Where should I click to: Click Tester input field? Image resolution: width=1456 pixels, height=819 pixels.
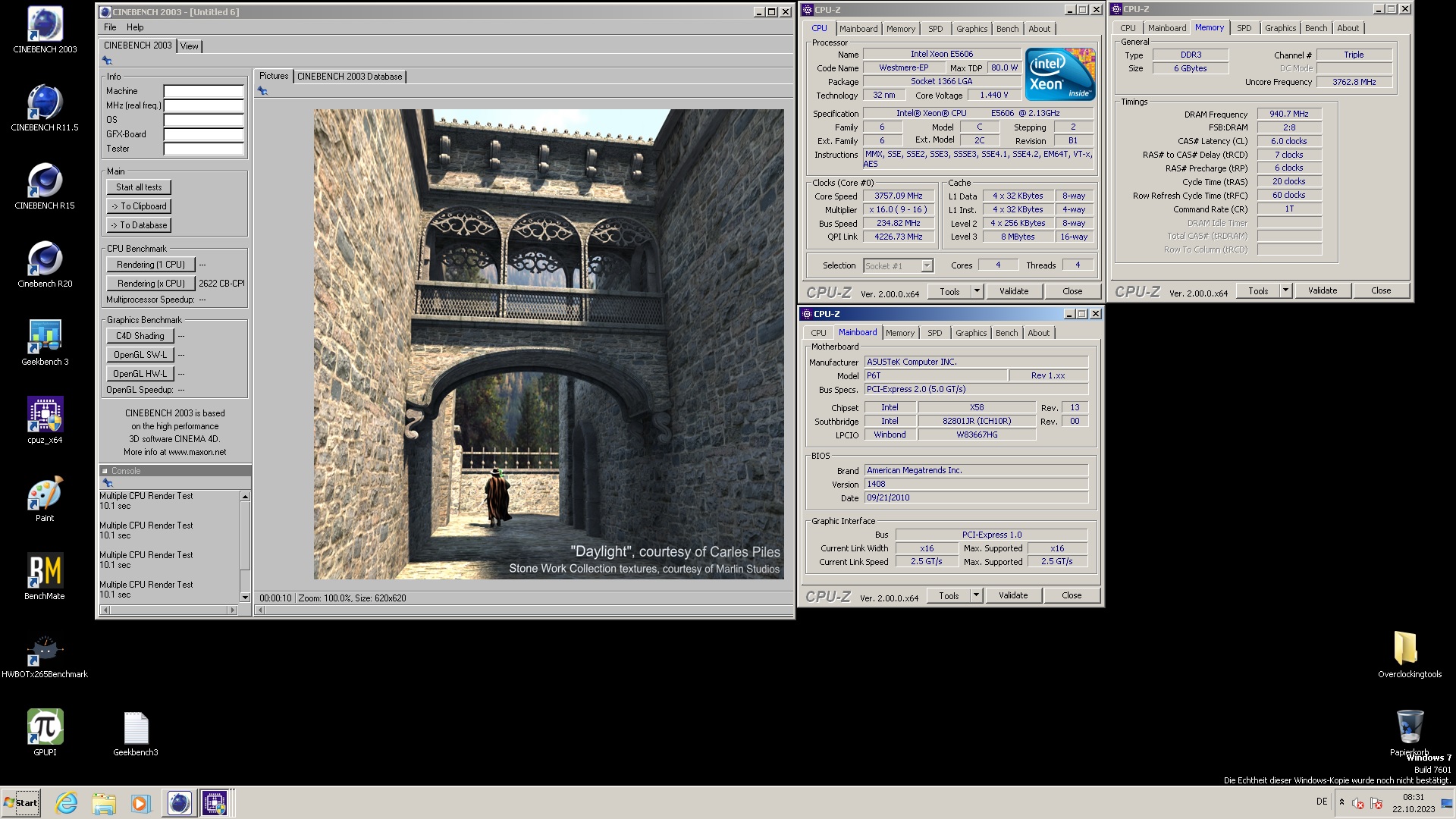pyautogui.click(x=204, y=149)
